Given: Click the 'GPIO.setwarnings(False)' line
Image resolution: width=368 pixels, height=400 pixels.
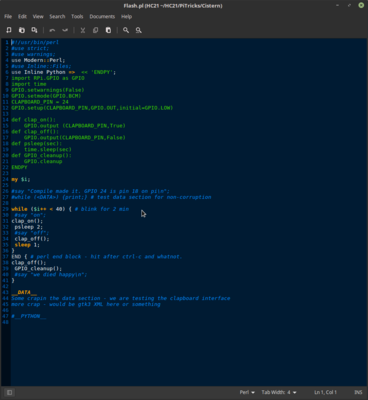Looking at the screenshot, I should coord(48,90).
